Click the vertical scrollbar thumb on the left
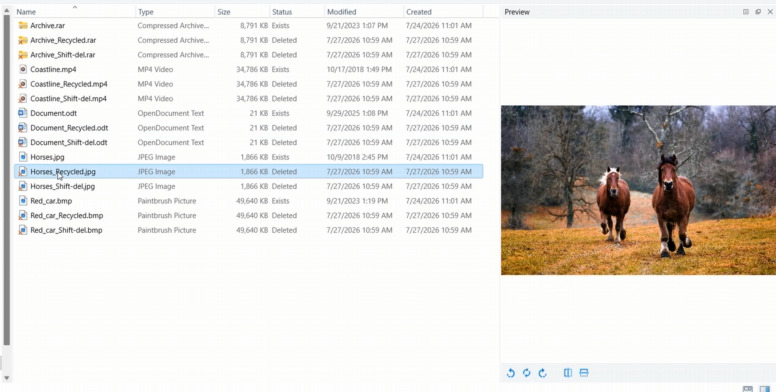The image size is (776, 392). point(6,180)
